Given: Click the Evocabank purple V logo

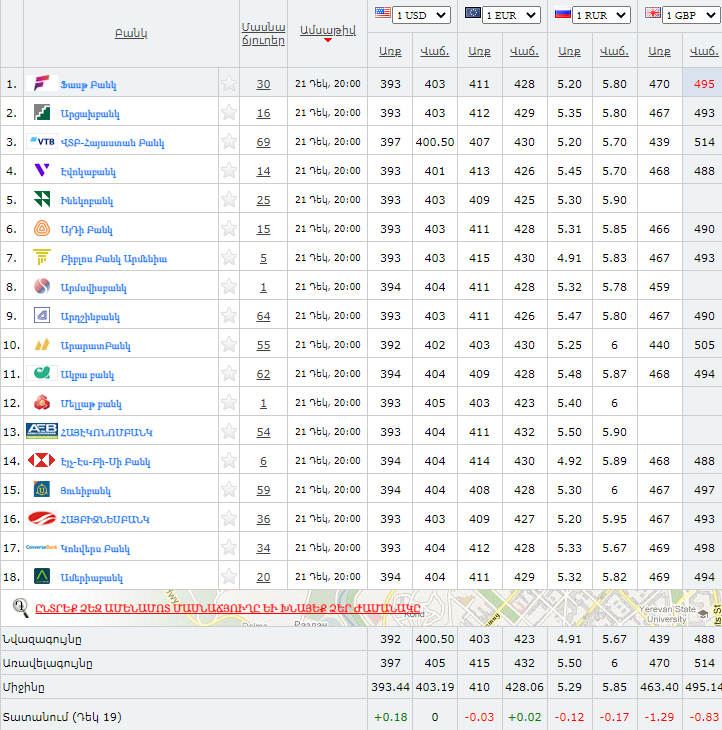Looking at the screenshot, I should coord(42,170).
